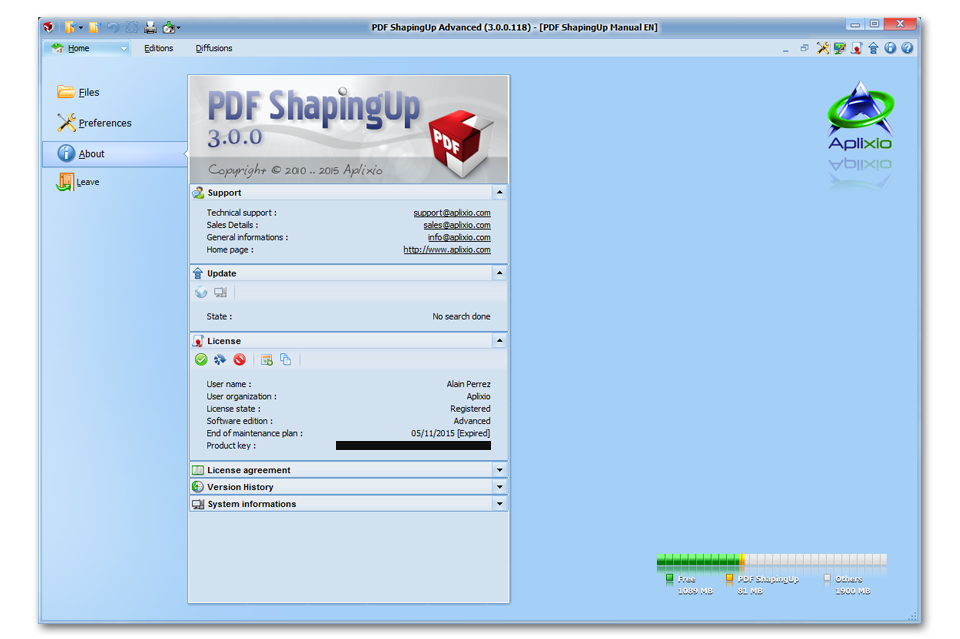Click the green check license icon
960x639 pixels.
tap(201, 360)
